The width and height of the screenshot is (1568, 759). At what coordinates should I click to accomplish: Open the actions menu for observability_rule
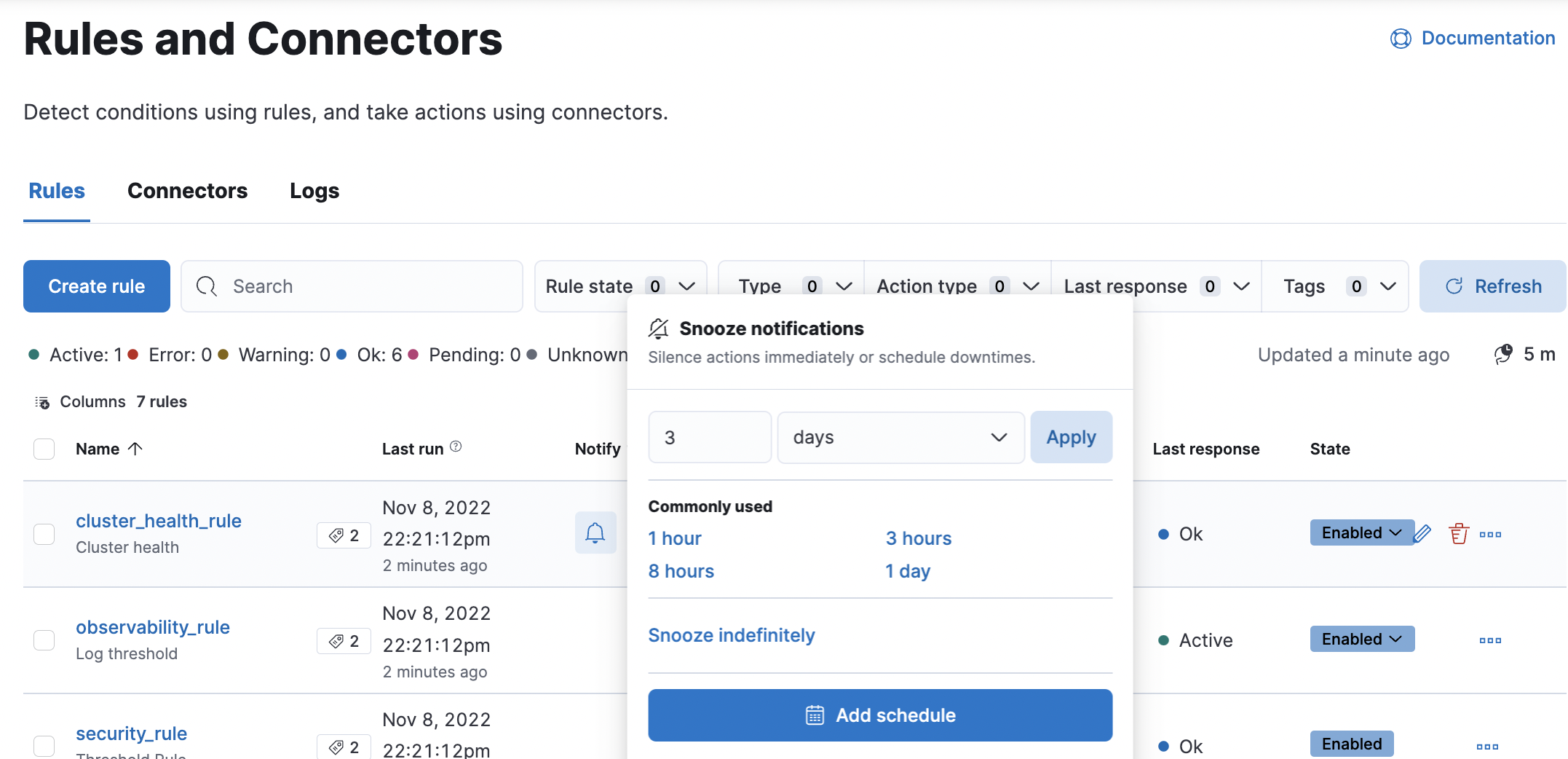pos(1489,640)
